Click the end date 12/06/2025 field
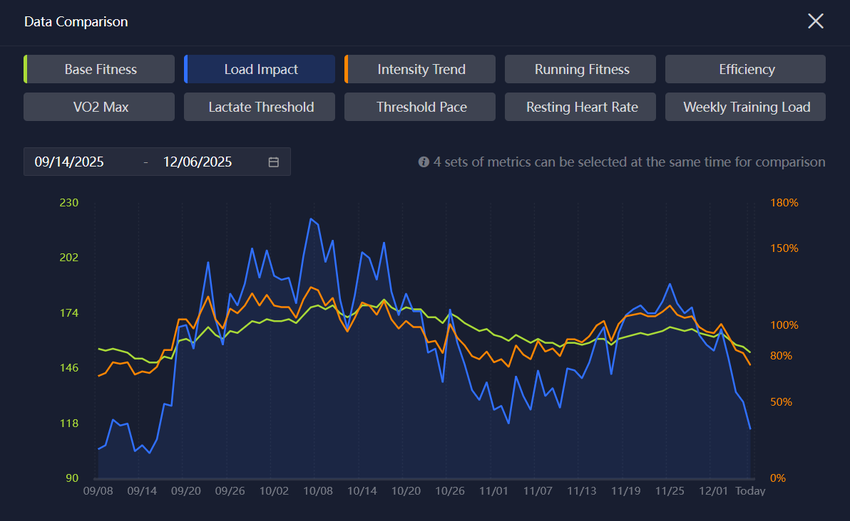The width and height of the screenshot is (850, 521). pyautogui.click(x=197, y=162)
